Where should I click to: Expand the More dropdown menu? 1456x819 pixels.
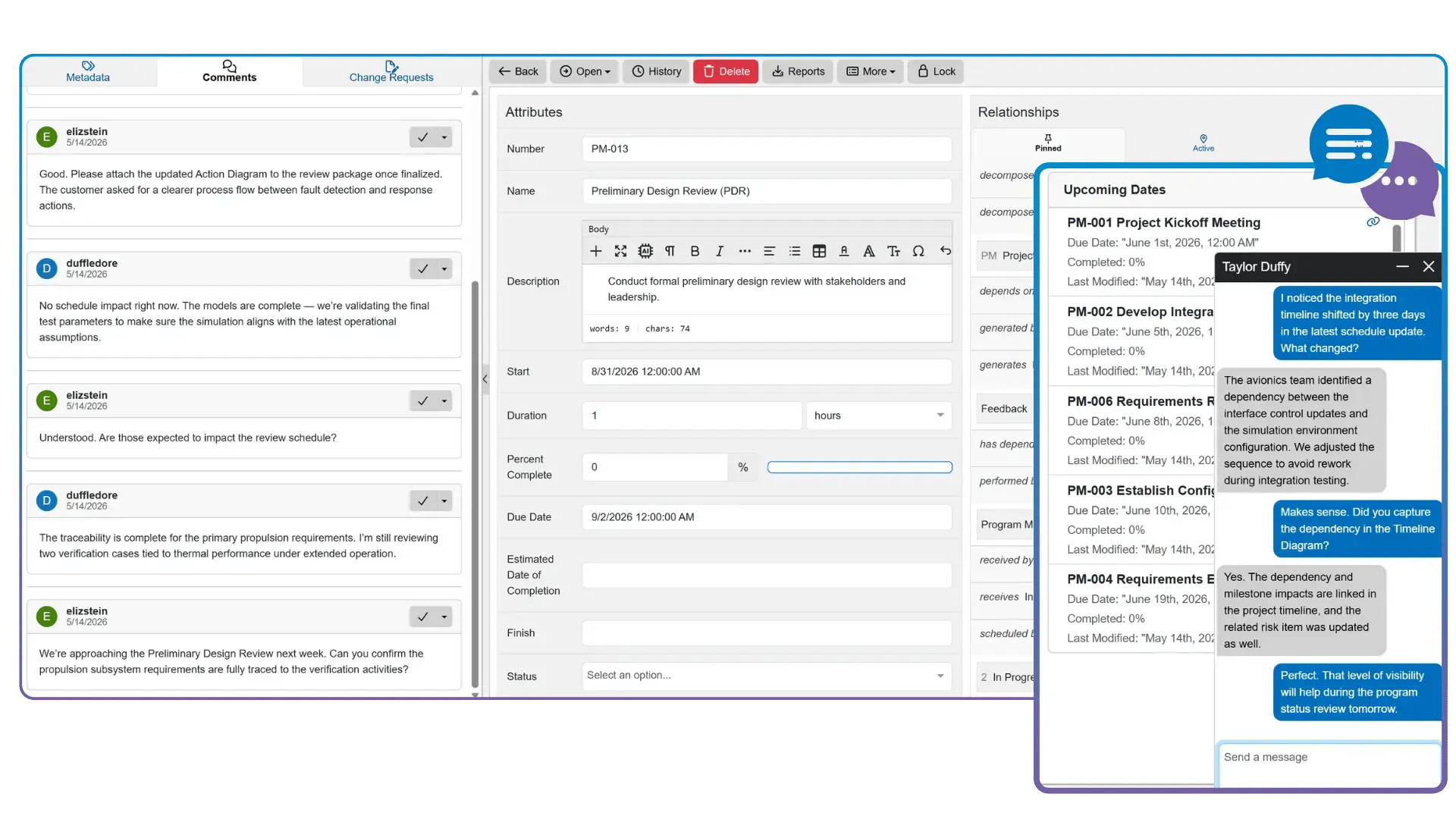click(x=871, y=71)
